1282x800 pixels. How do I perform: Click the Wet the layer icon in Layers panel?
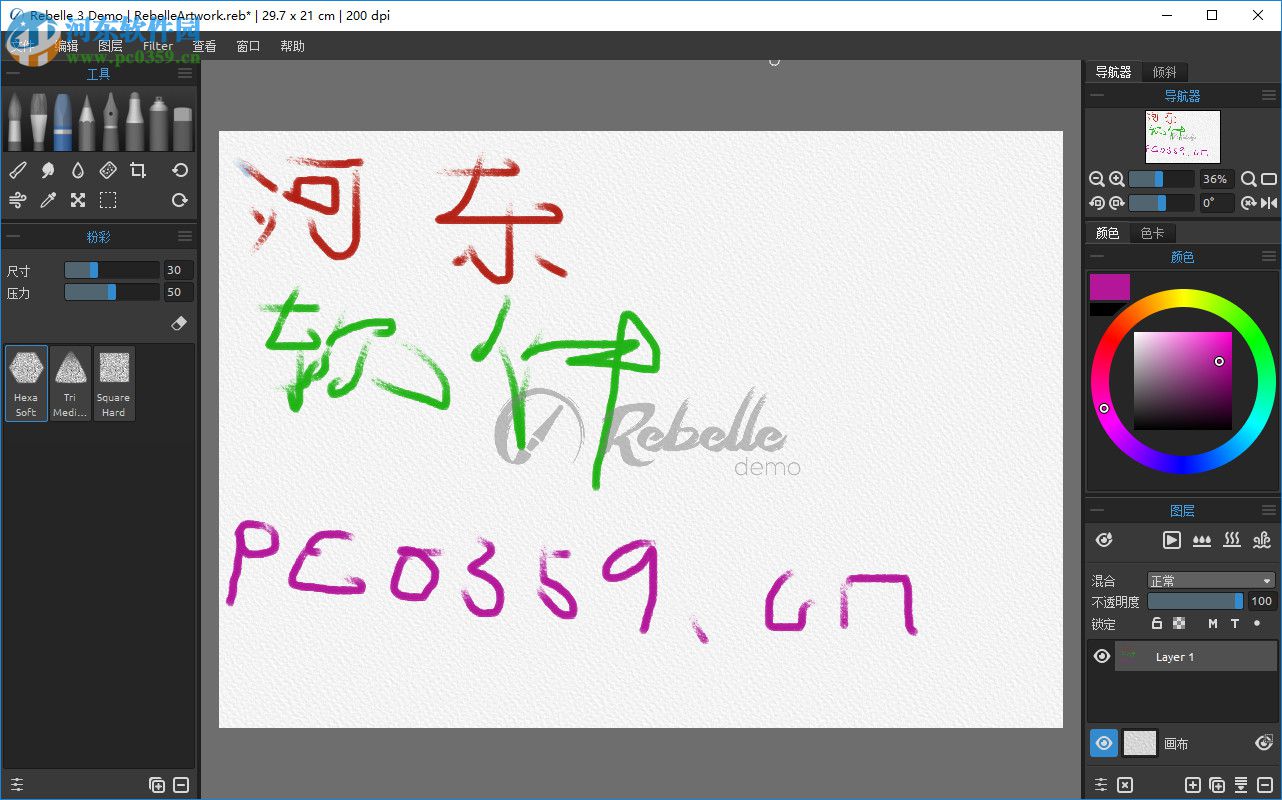pos(1201,540)
